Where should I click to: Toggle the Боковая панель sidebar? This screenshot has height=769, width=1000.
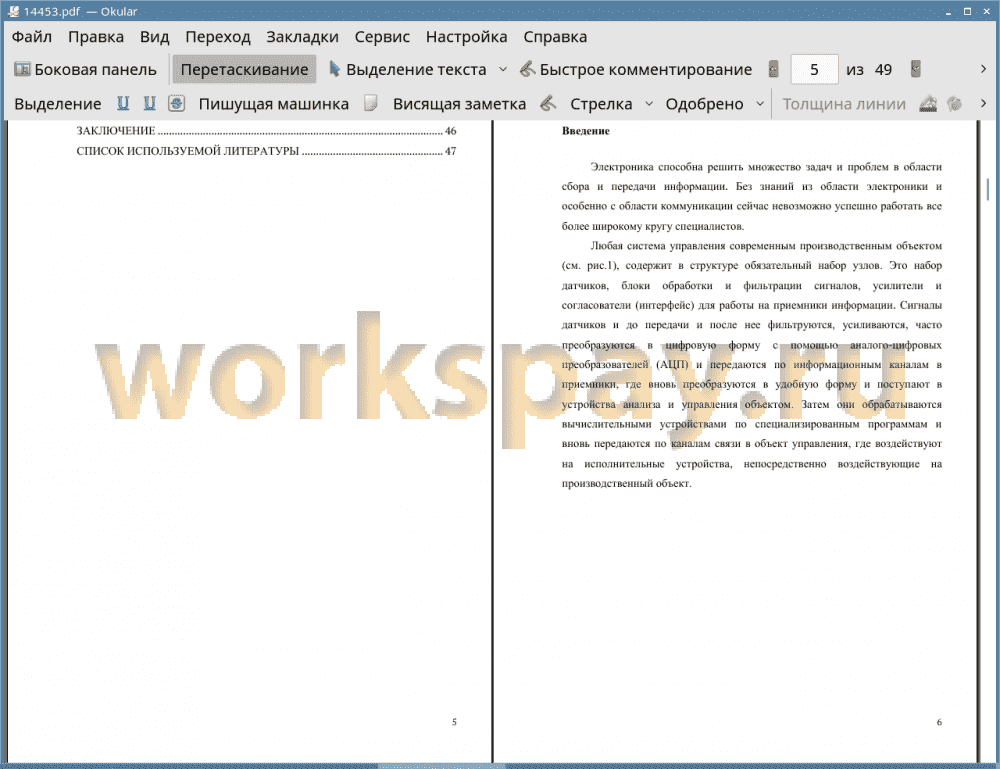85,70
